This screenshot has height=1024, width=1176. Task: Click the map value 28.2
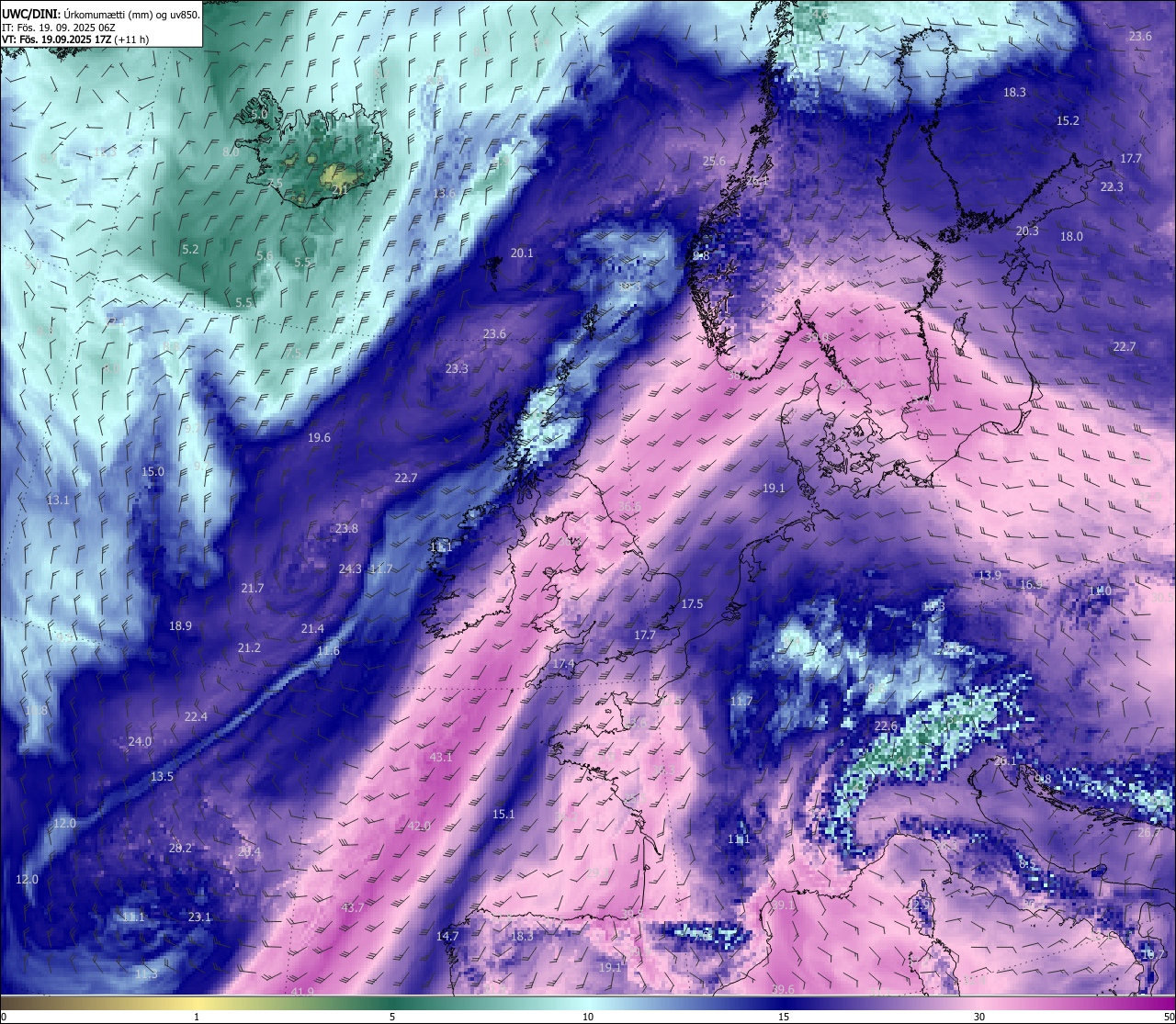tap(180, 849)
